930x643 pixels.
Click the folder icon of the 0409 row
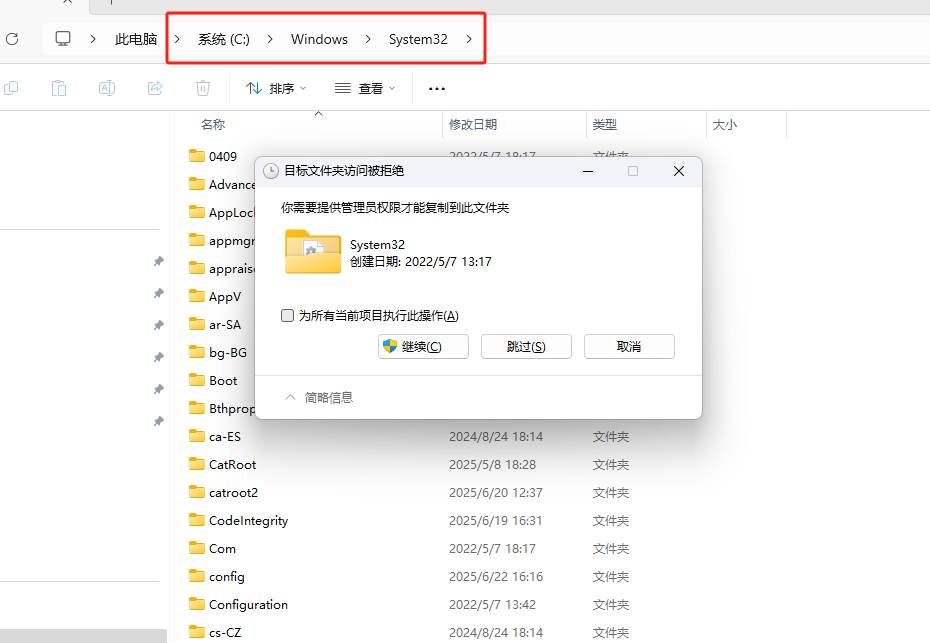tap(196, 156)
